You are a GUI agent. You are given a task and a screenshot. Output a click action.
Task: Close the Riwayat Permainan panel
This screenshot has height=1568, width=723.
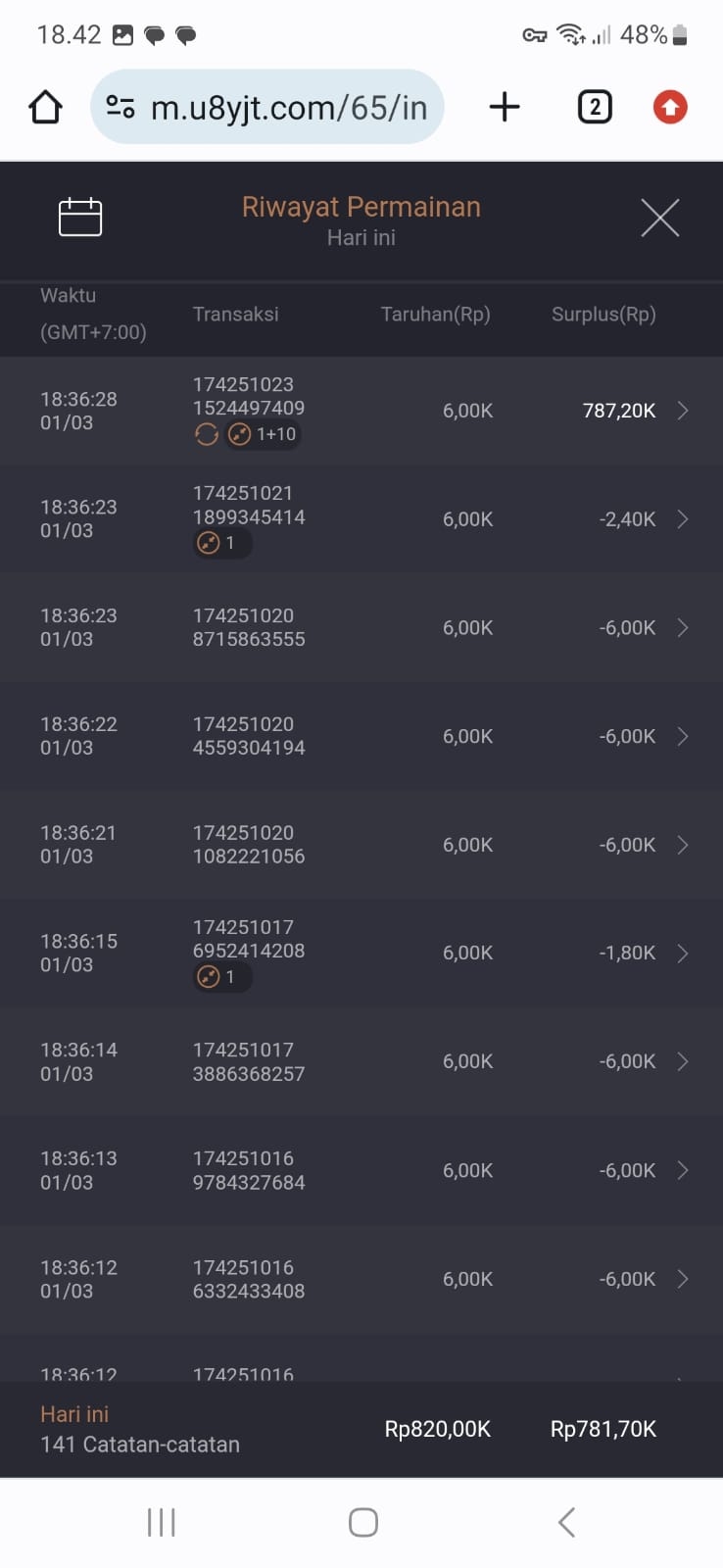pyautogui.click(x=659, y=218)
